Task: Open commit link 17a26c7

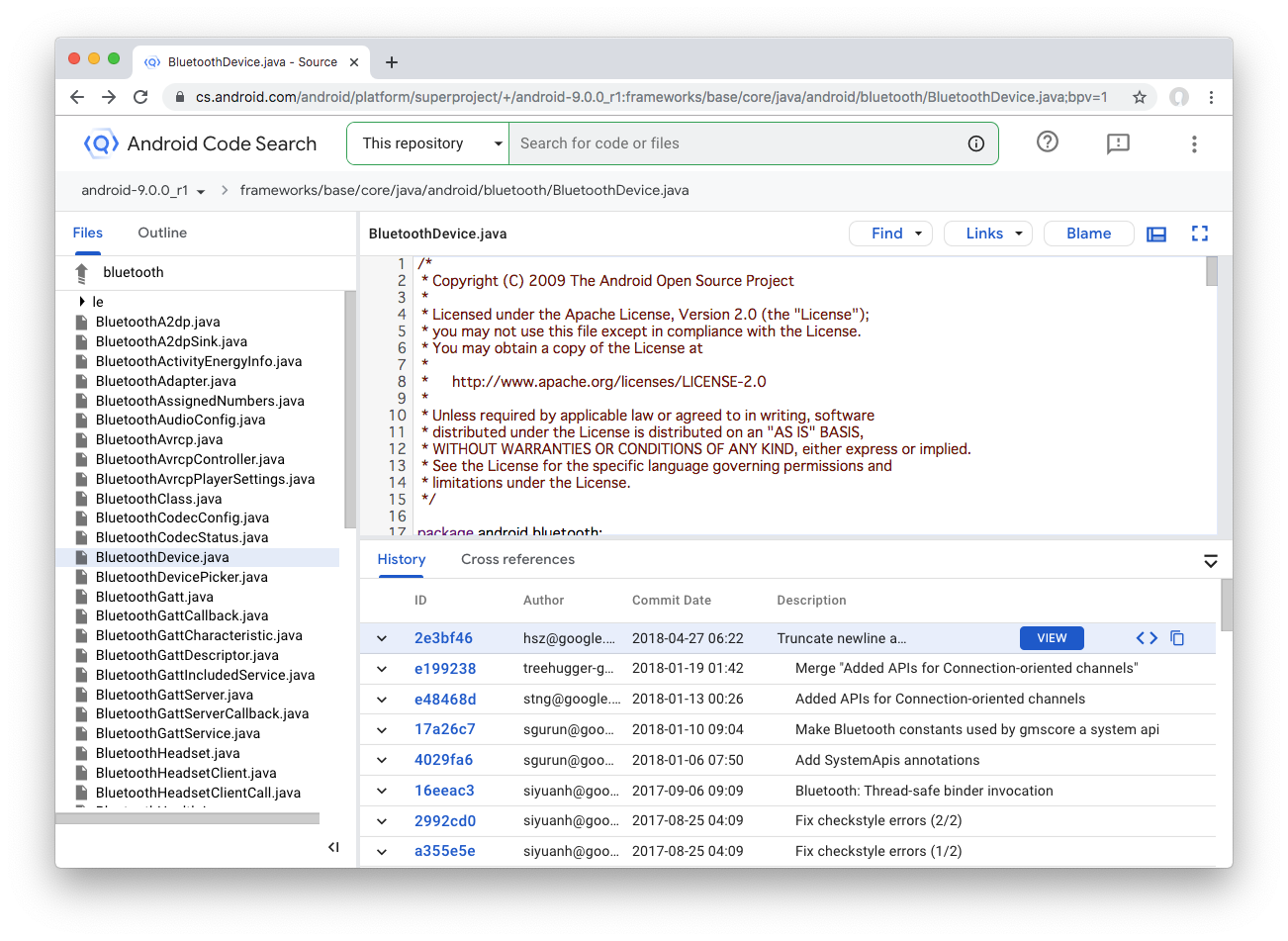Action: pos(445,730)
